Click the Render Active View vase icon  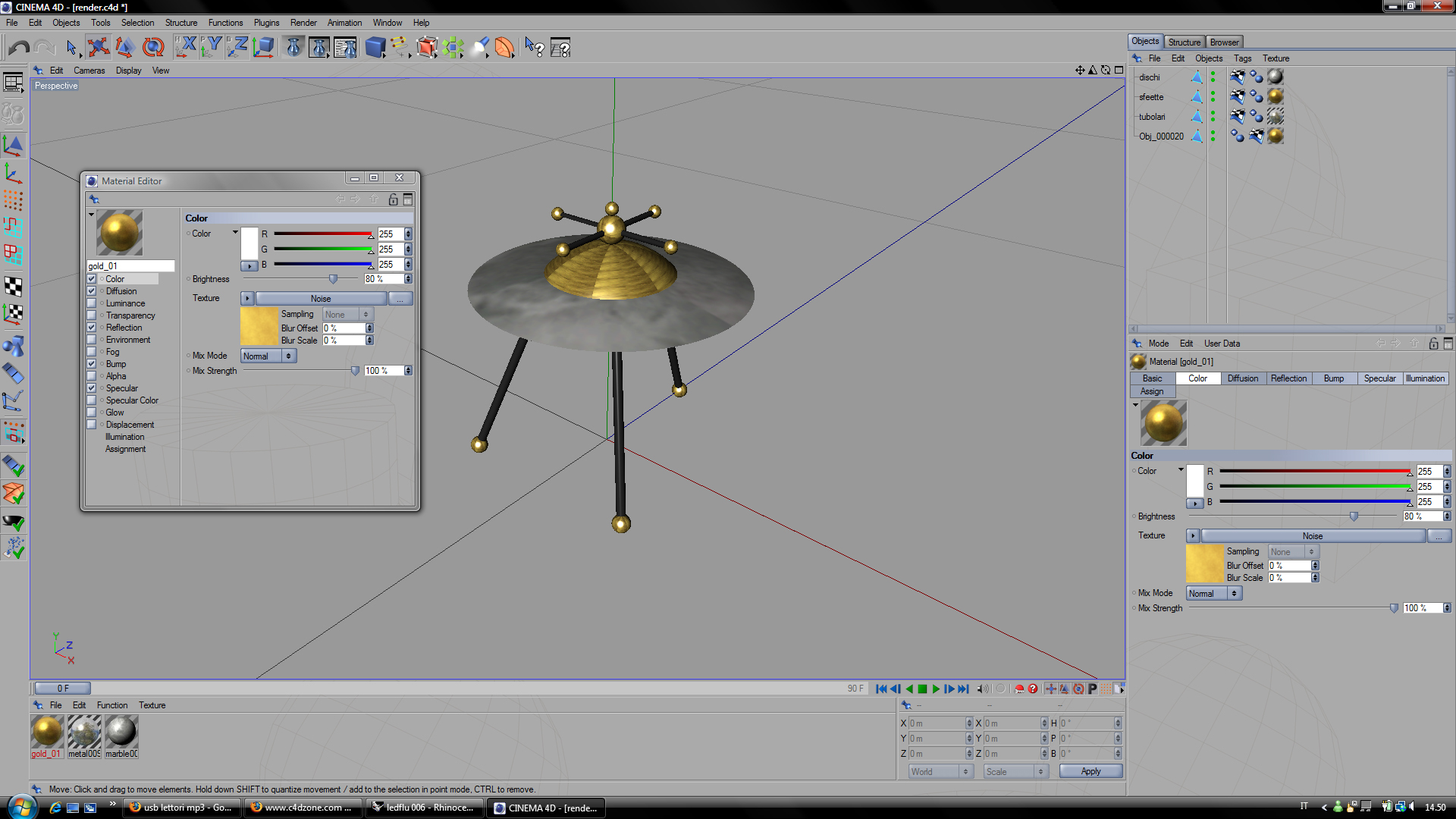click(293, 48)
